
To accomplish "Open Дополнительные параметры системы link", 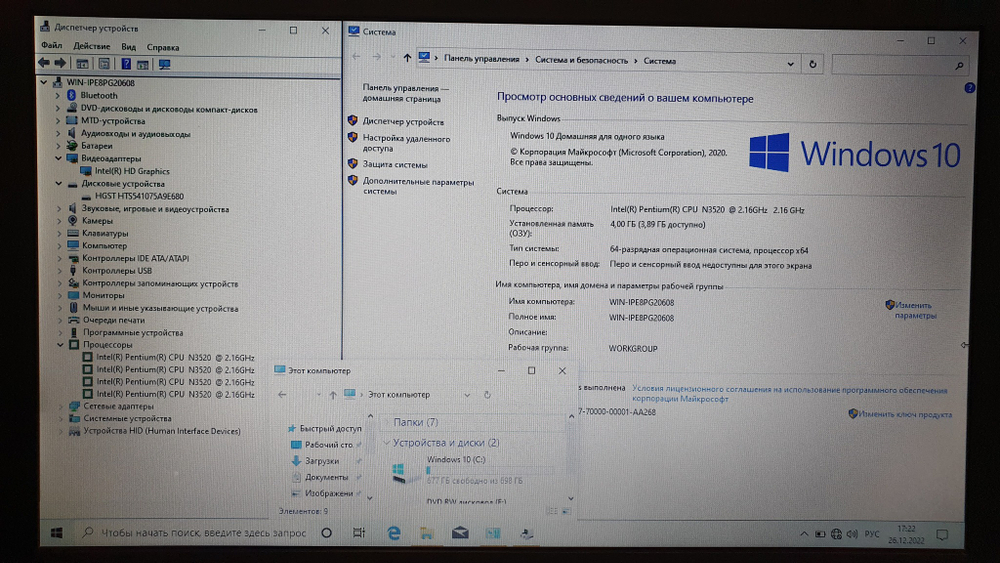I will 418,186.
